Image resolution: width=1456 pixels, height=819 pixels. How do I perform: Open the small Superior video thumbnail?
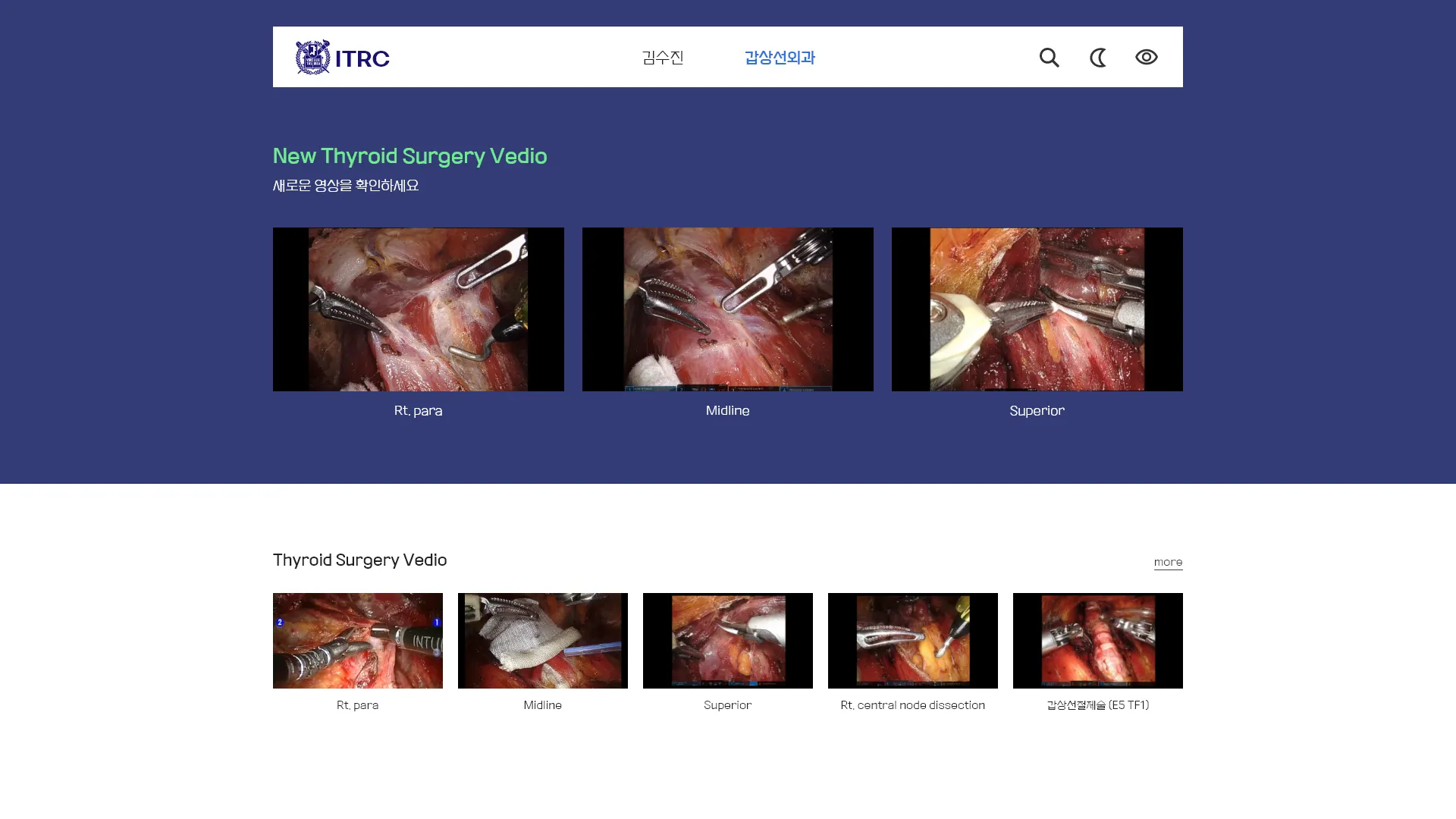pos(727,640)
